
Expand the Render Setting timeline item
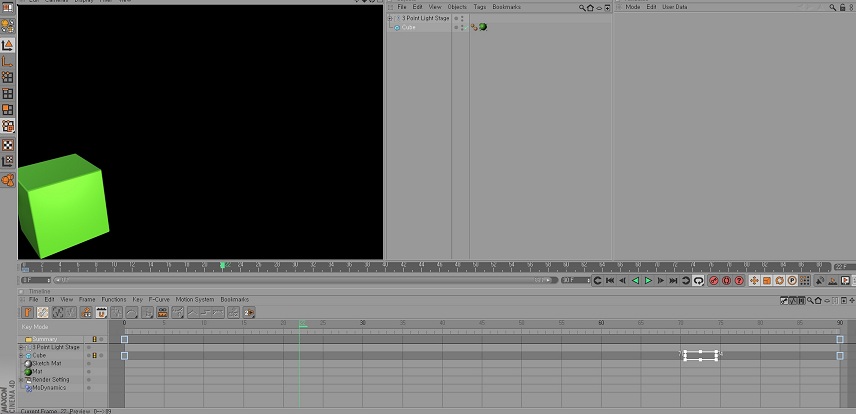21,380
